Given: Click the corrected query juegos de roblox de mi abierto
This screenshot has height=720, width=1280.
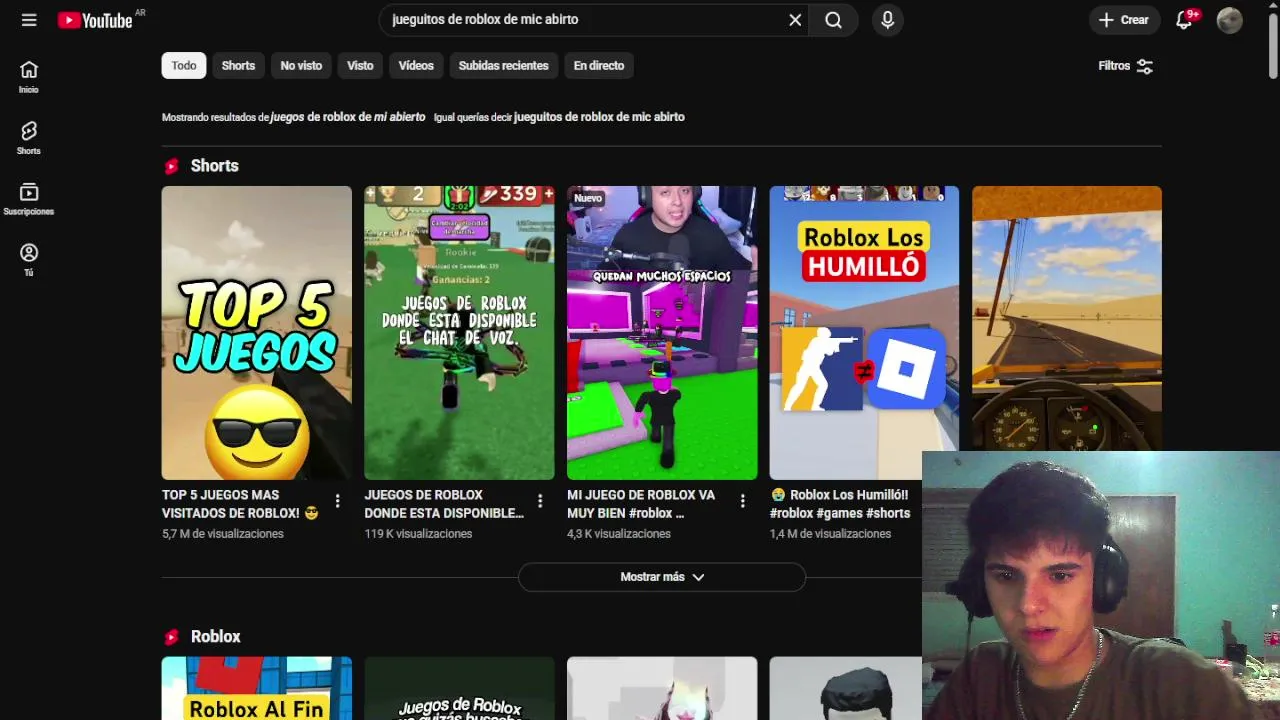Looking at the screenshot, I should click(x=348, y=117).
